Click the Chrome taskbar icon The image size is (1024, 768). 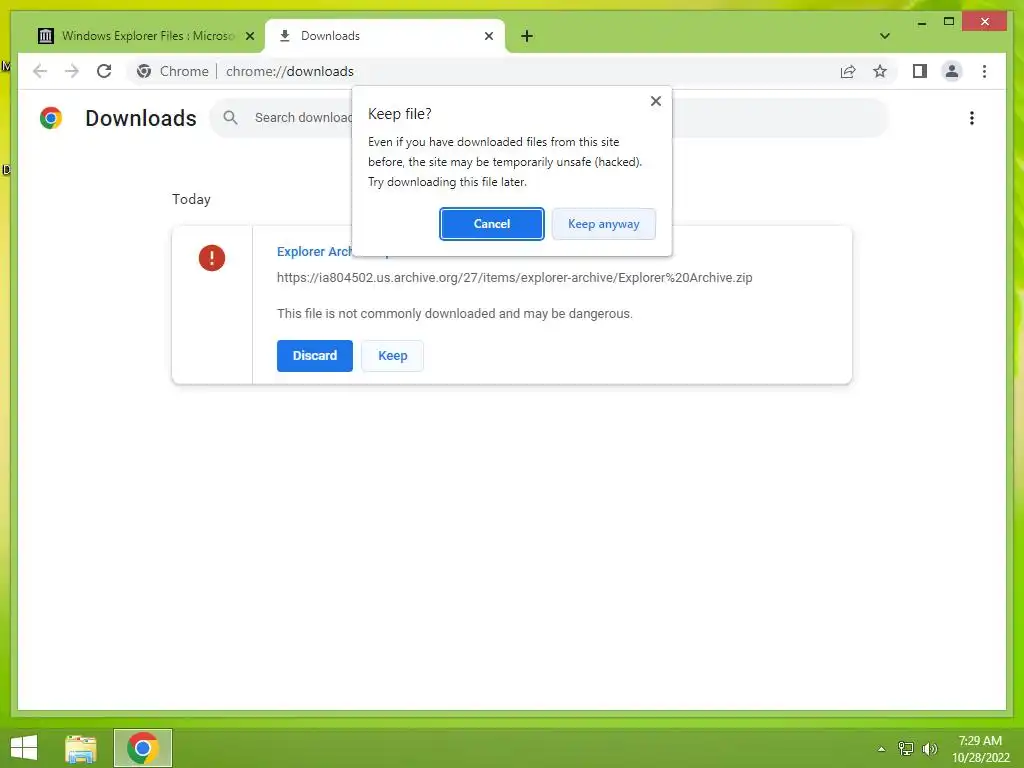[143, 748]
